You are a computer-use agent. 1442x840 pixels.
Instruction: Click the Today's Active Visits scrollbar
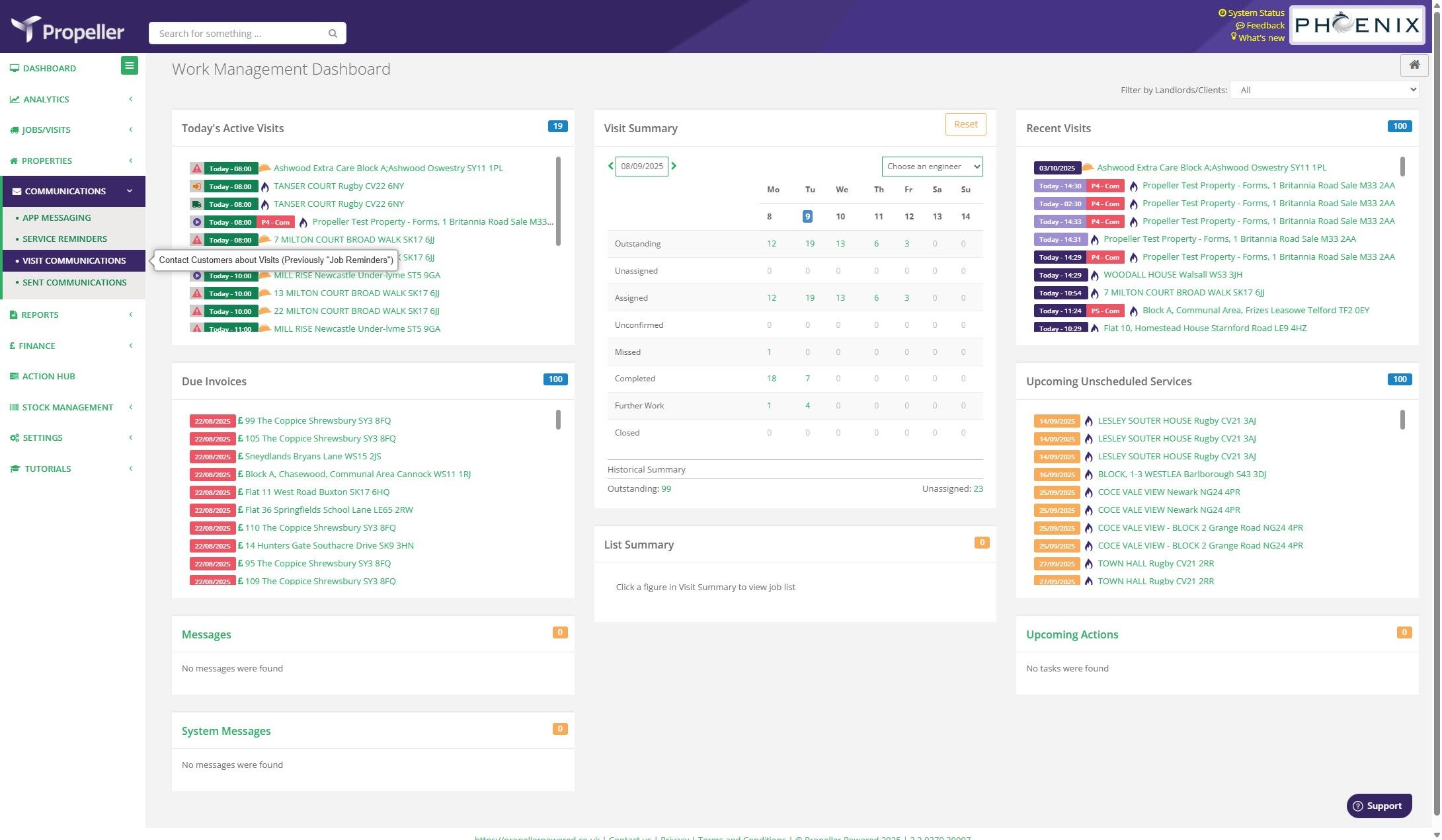558,200
